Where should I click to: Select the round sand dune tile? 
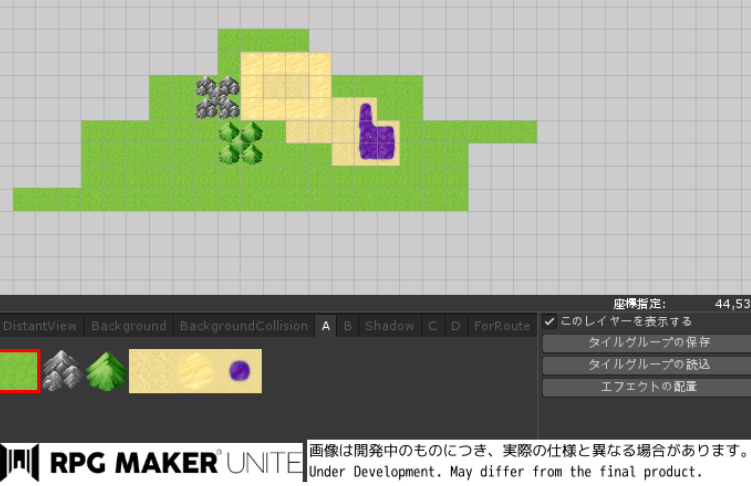coord(195,371)
